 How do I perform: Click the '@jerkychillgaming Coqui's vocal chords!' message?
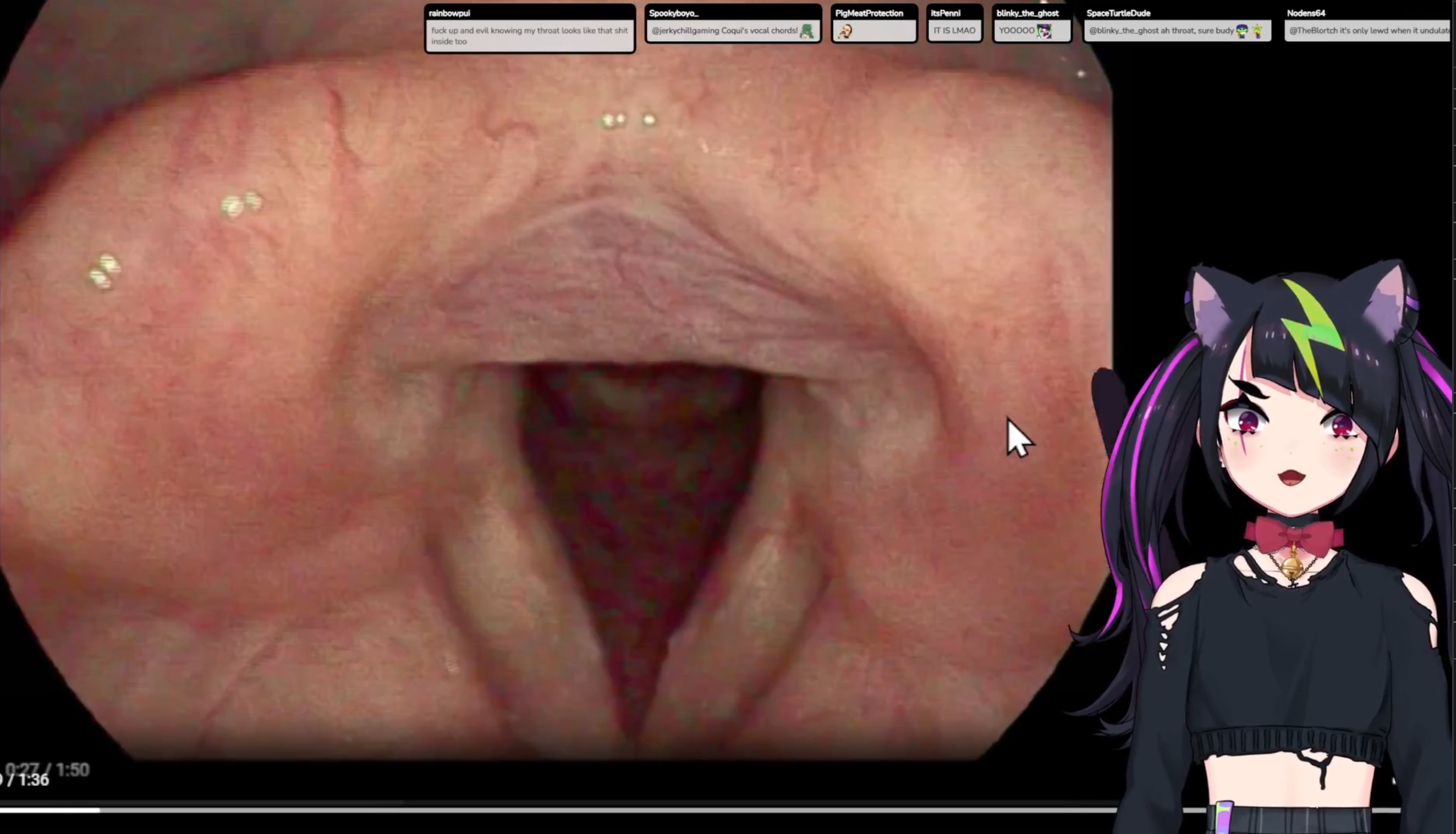pos(724,31)
